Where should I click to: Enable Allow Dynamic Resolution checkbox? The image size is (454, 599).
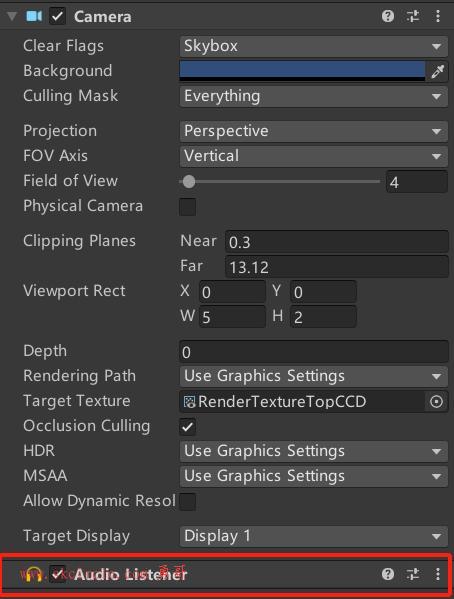(x=188, y=502)
